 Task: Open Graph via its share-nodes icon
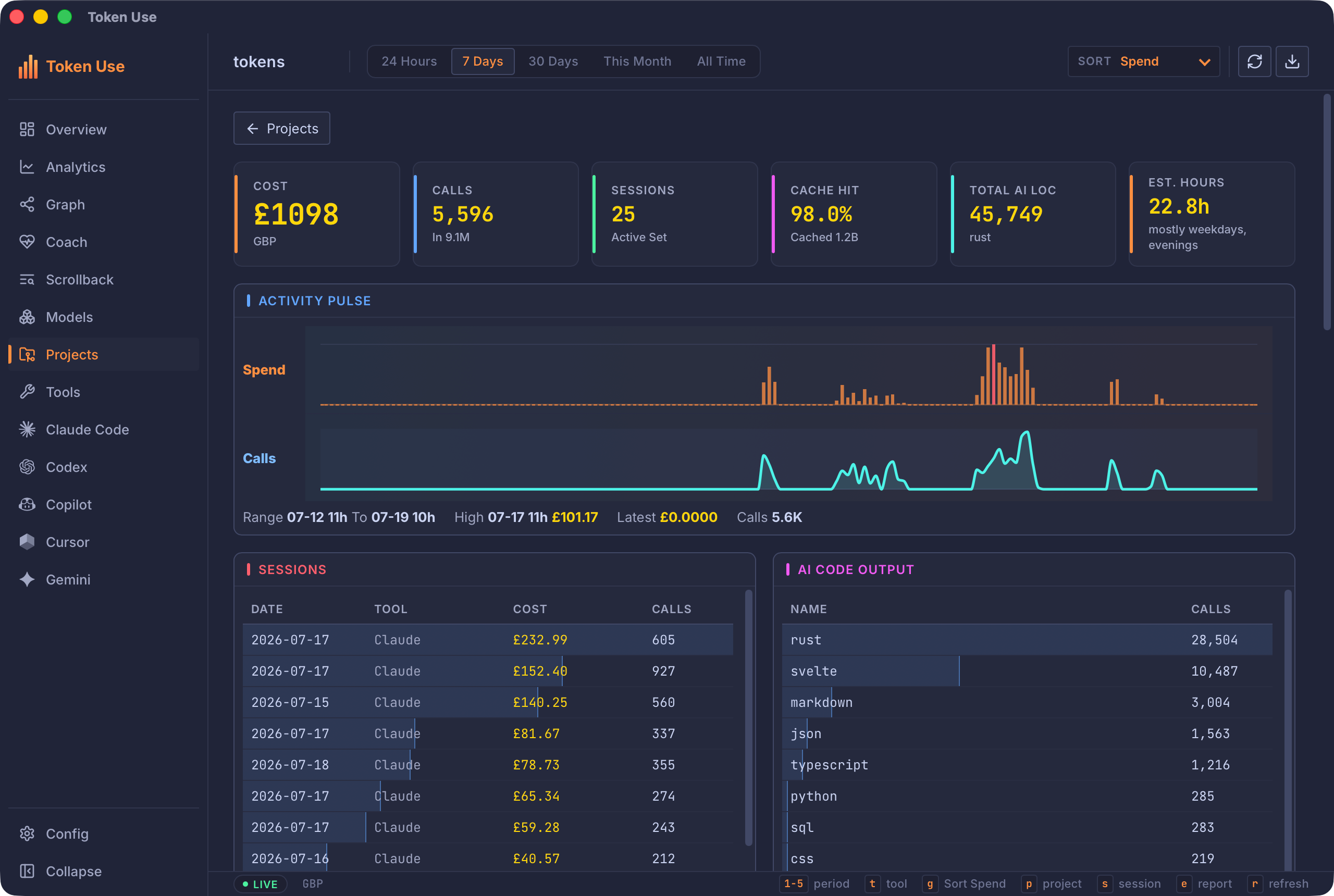coord(27,205)
